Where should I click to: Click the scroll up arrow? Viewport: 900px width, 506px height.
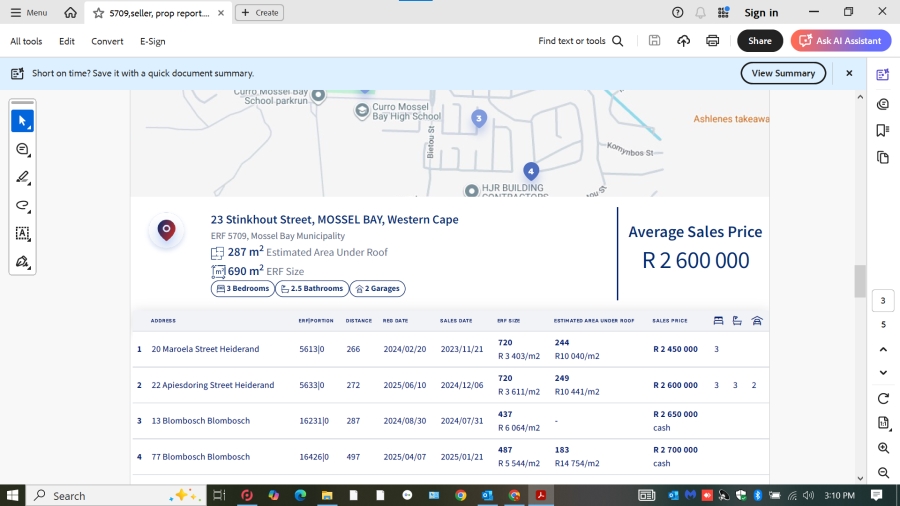point(860,97)
